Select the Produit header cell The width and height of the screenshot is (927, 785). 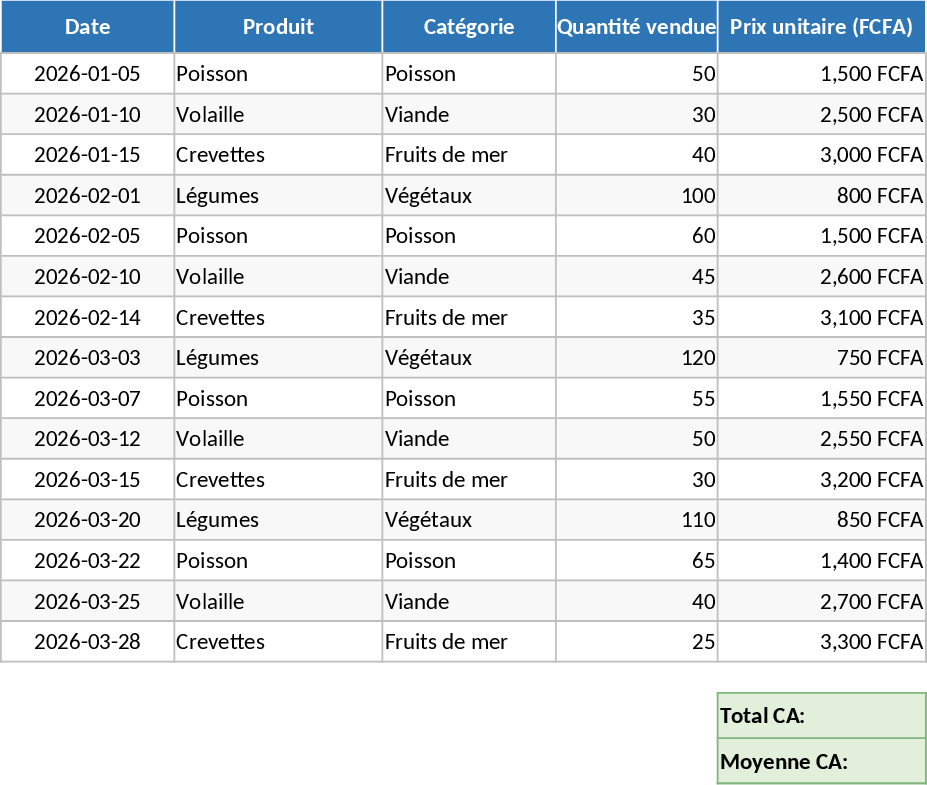tap(278, 27)
